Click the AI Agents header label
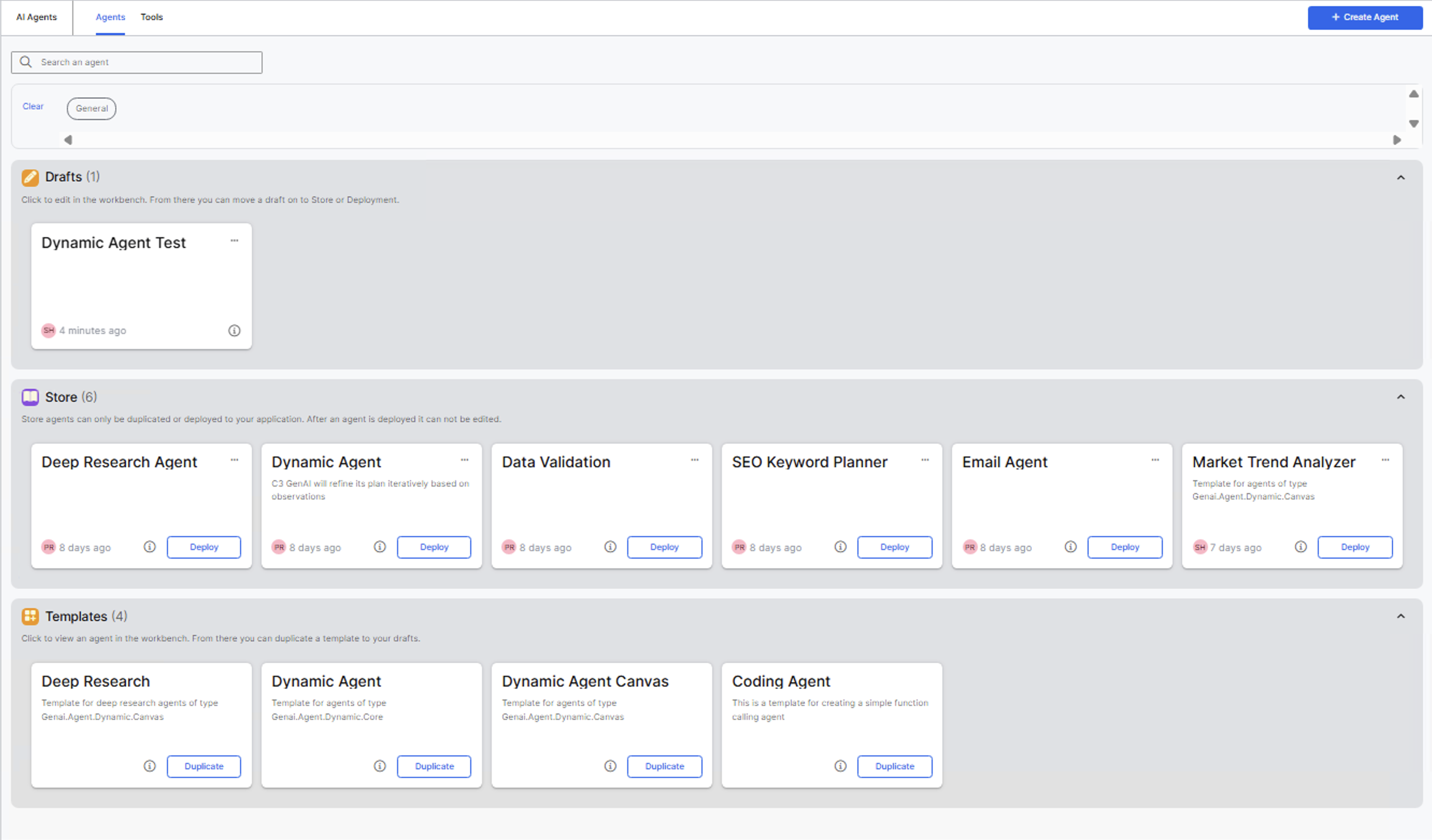1432x840 pixels. pos(37,17)
